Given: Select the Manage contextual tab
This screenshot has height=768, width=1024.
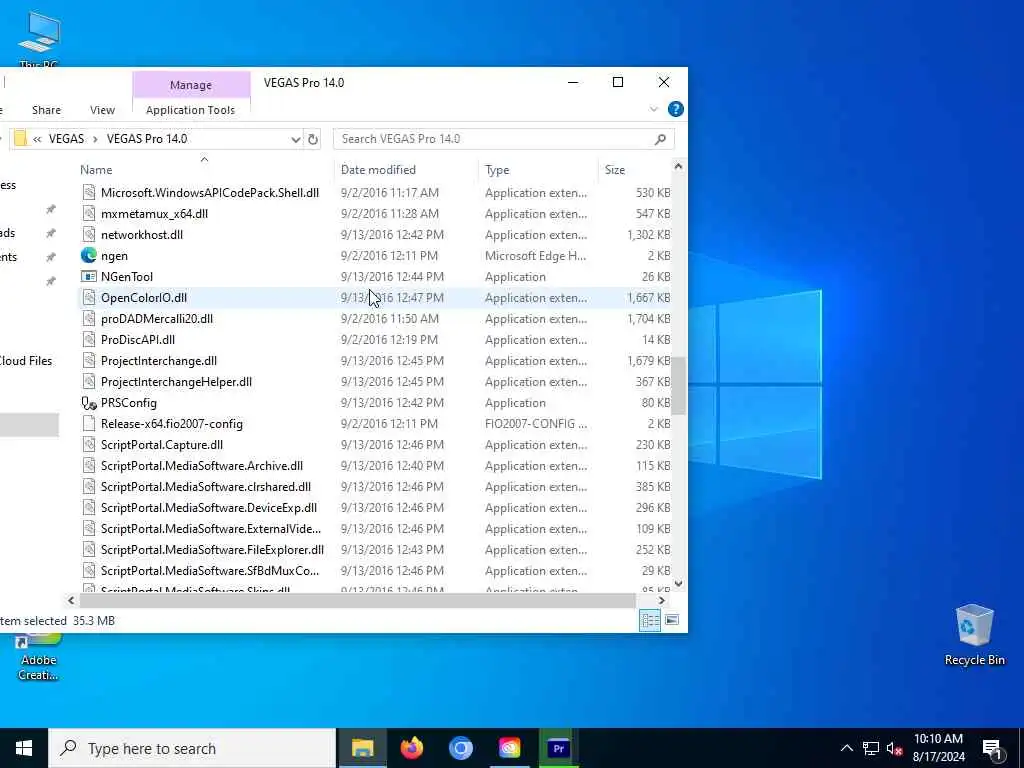Looking at the screenshot, I should point(191,85).
